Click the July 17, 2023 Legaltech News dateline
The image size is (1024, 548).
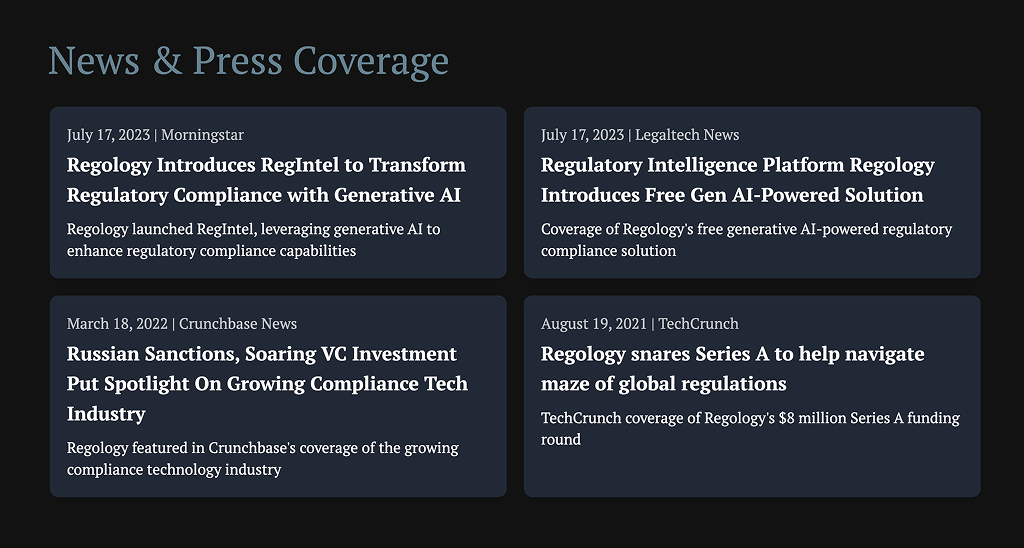639,135
